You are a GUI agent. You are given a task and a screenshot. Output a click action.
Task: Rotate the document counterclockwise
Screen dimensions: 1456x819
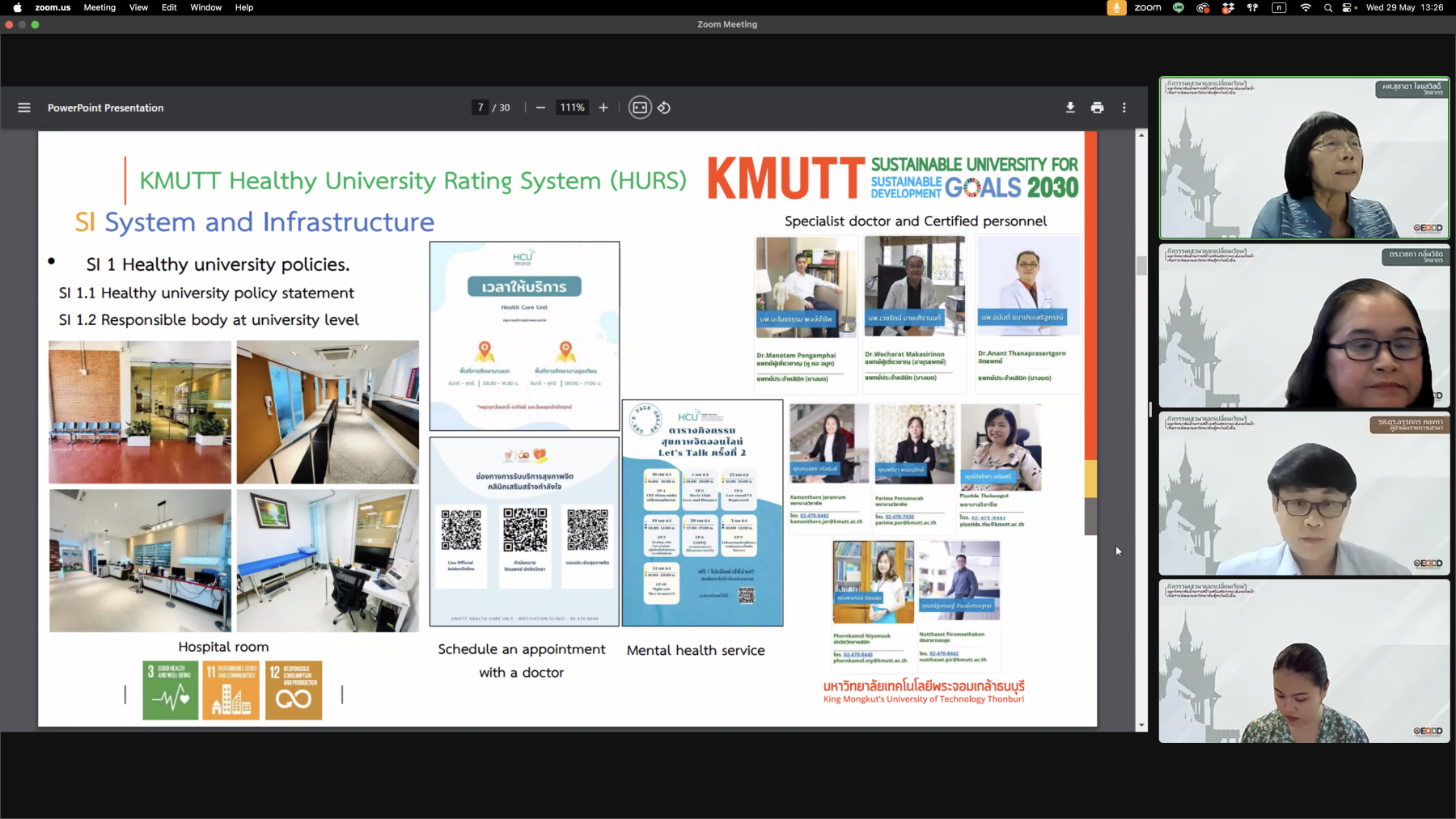click(x=664, y=108)
